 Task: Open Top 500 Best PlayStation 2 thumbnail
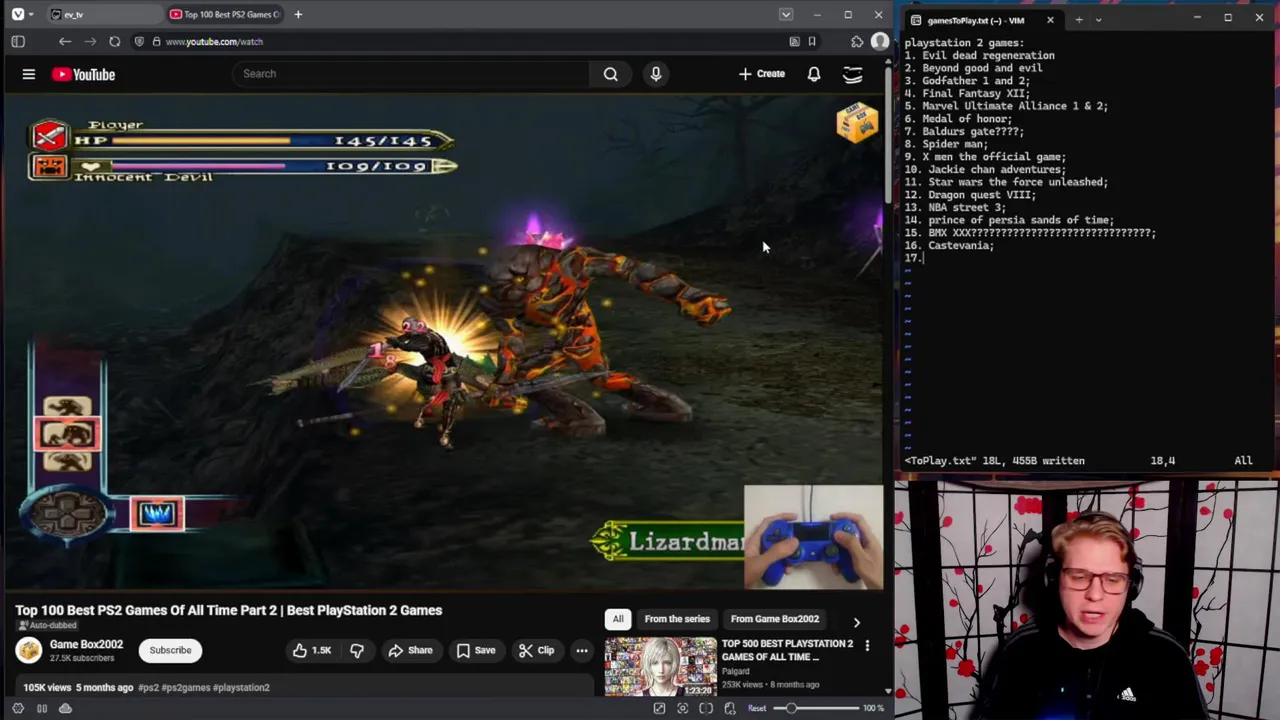pyautogui.click(x=661, y=666)
